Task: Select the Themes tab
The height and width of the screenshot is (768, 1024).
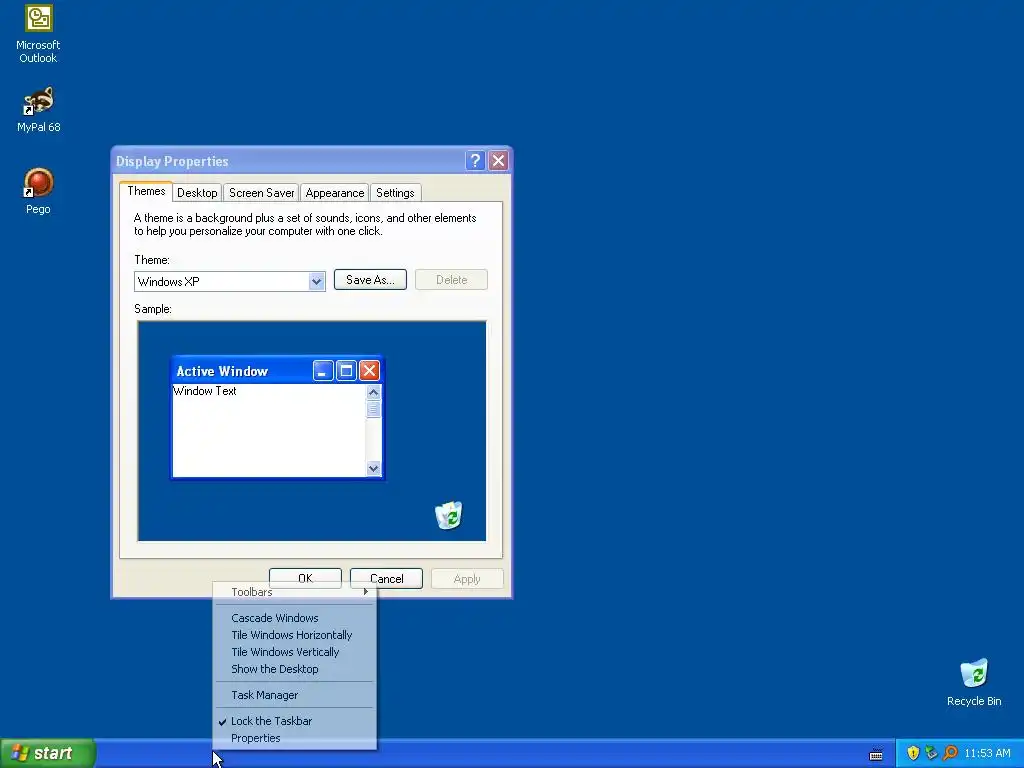Action: click(146, 191)
